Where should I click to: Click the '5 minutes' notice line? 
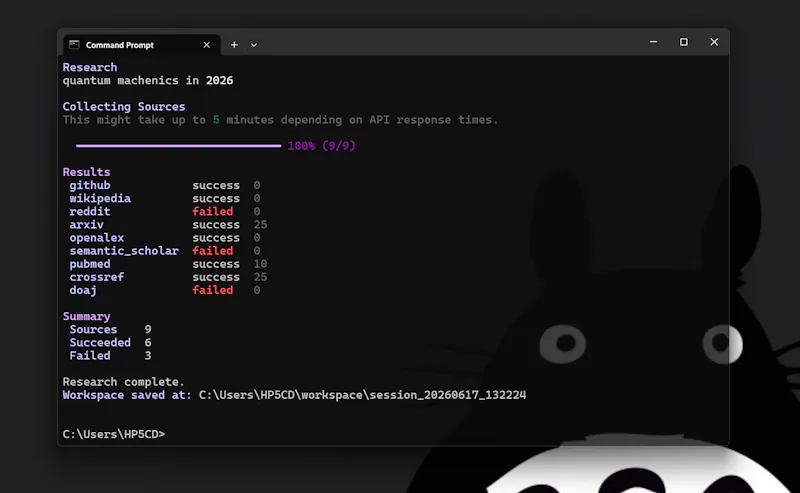[280, 120]
